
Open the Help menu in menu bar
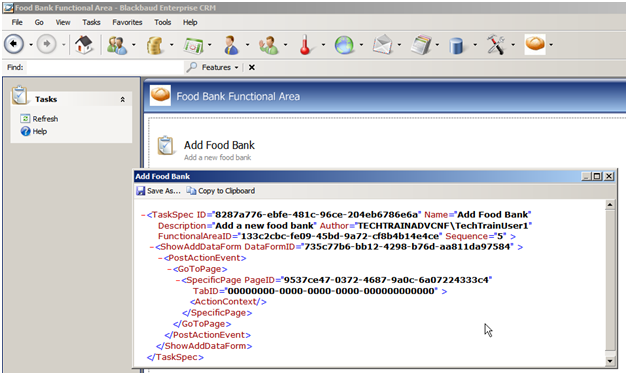pos(190,22)
